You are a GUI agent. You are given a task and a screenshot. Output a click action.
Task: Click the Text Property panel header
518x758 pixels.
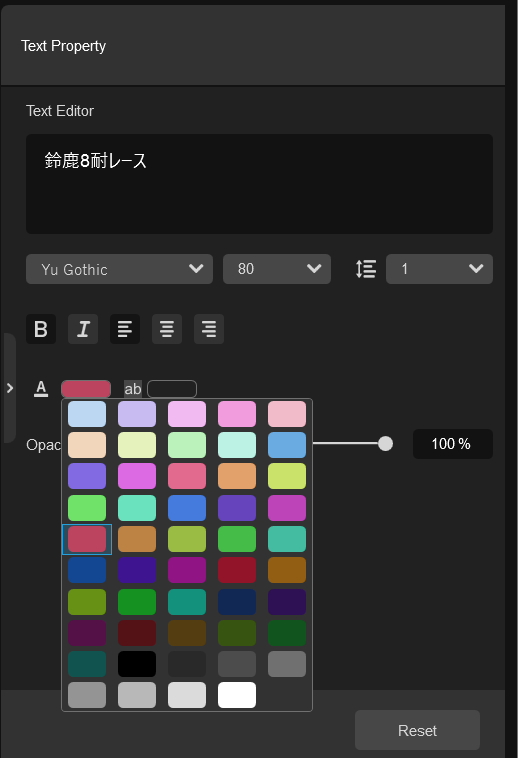(63, 46)
